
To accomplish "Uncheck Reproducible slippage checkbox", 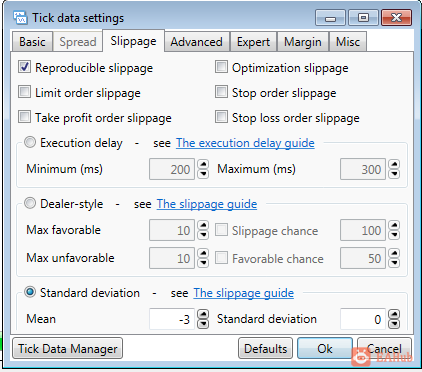I will [24, 67].
